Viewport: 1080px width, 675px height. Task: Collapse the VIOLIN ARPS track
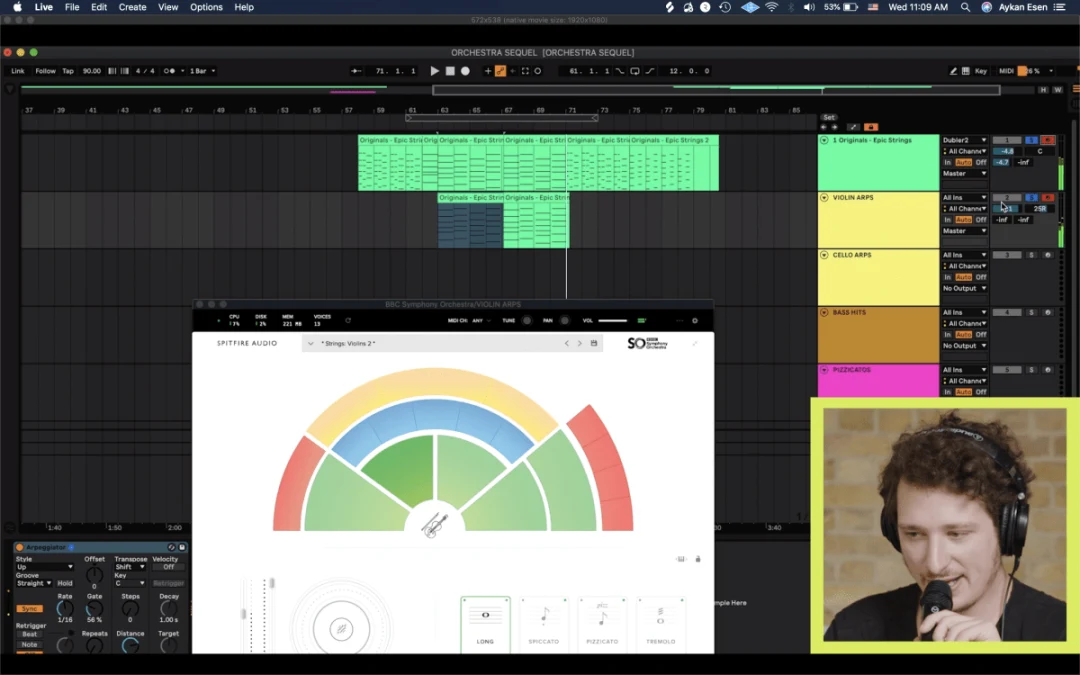pyautogui.click(x=824, y=198)
